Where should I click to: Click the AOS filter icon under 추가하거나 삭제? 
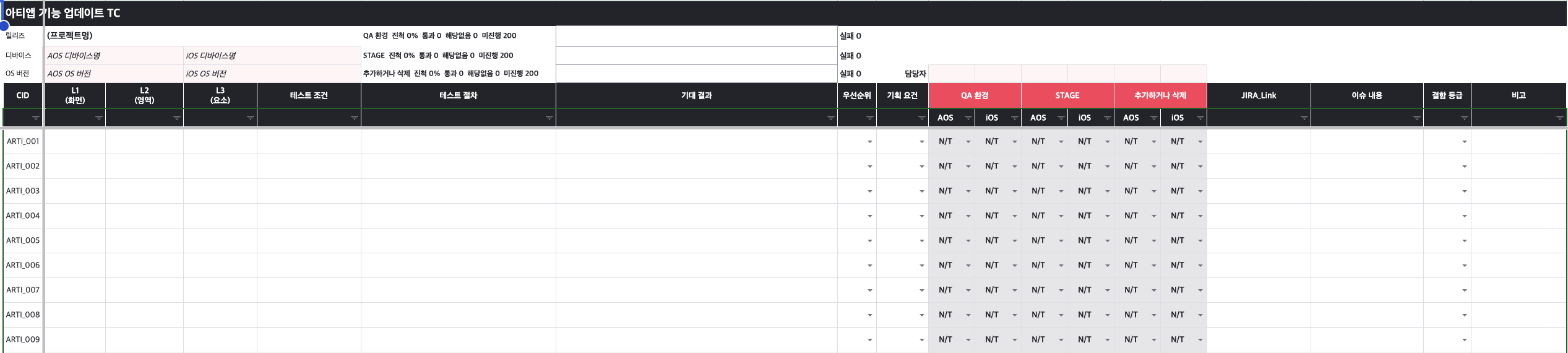pyautogui.click(x=1154, y=118)
